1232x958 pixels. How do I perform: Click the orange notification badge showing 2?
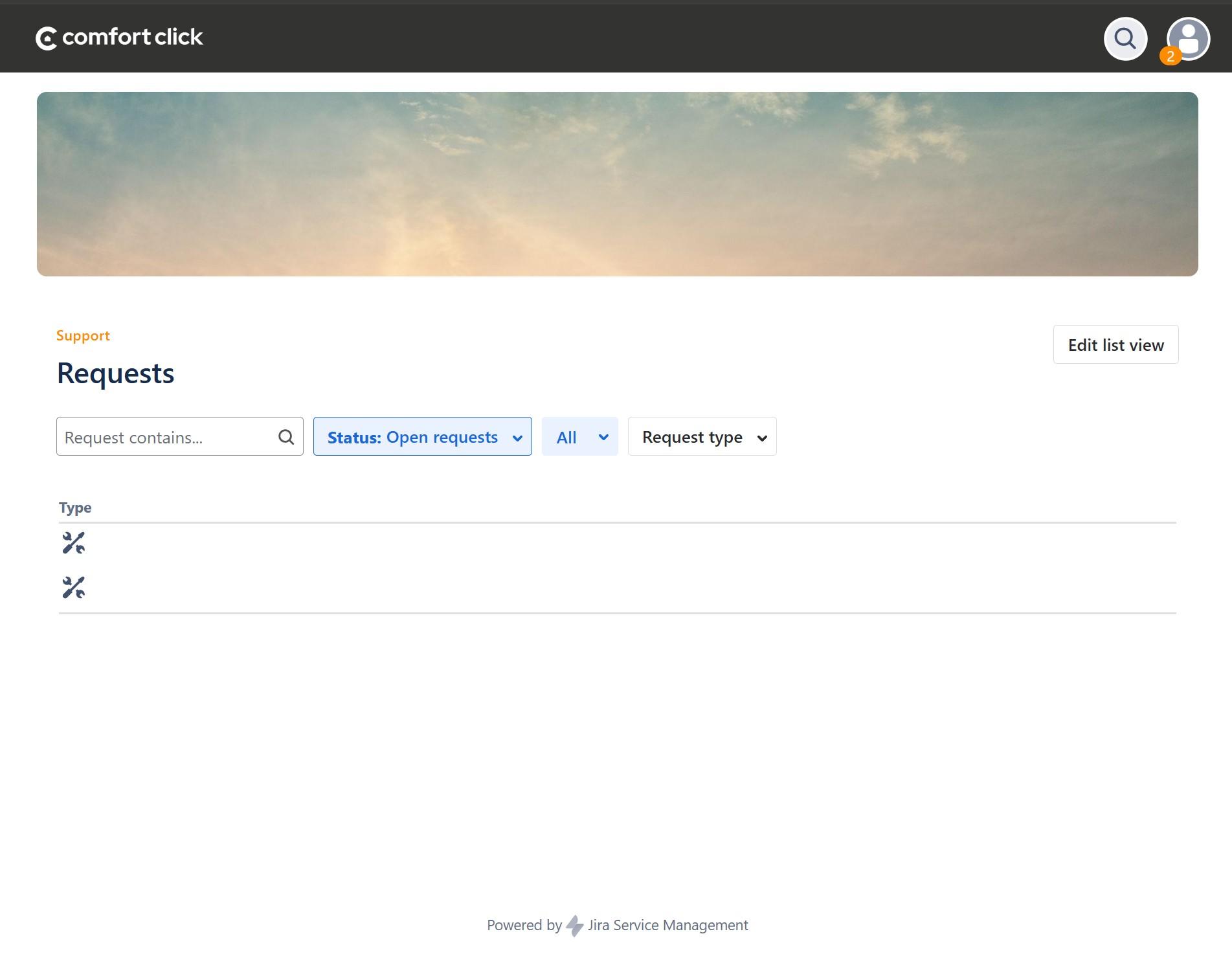[1170, 56]
